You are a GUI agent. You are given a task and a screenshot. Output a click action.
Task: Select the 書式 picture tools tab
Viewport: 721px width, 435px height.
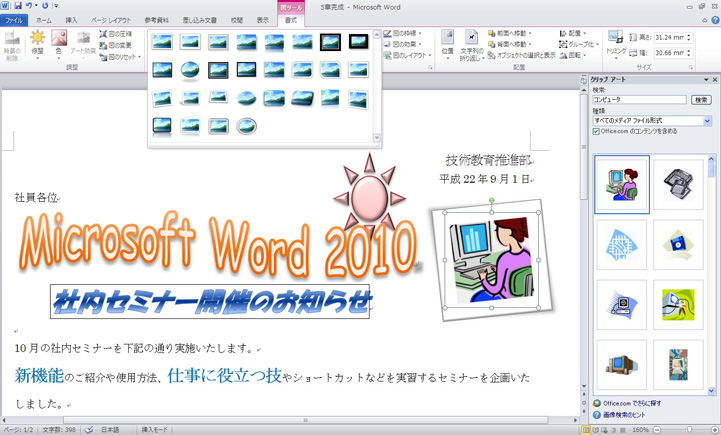pos(291,20)
